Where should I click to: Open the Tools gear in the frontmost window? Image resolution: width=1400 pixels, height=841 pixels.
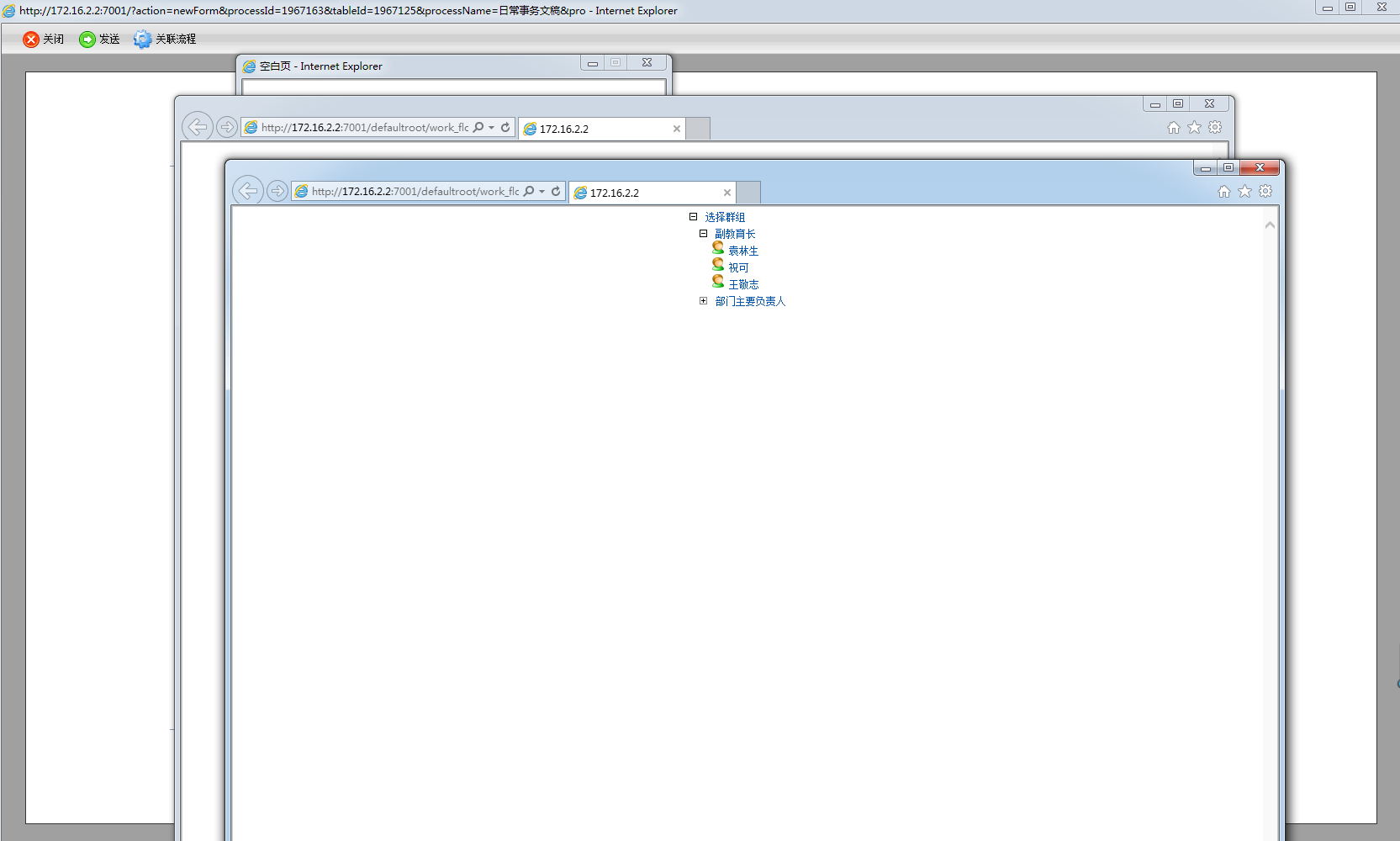(1265, 192)
